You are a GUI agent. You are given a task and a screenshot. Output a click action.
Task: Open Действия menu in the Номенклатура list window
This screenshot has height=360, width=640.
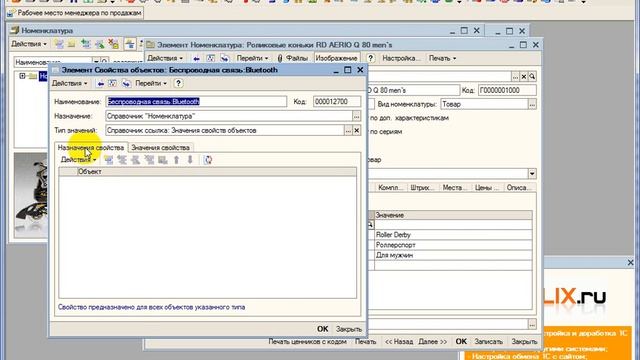[x=29, y=44]
